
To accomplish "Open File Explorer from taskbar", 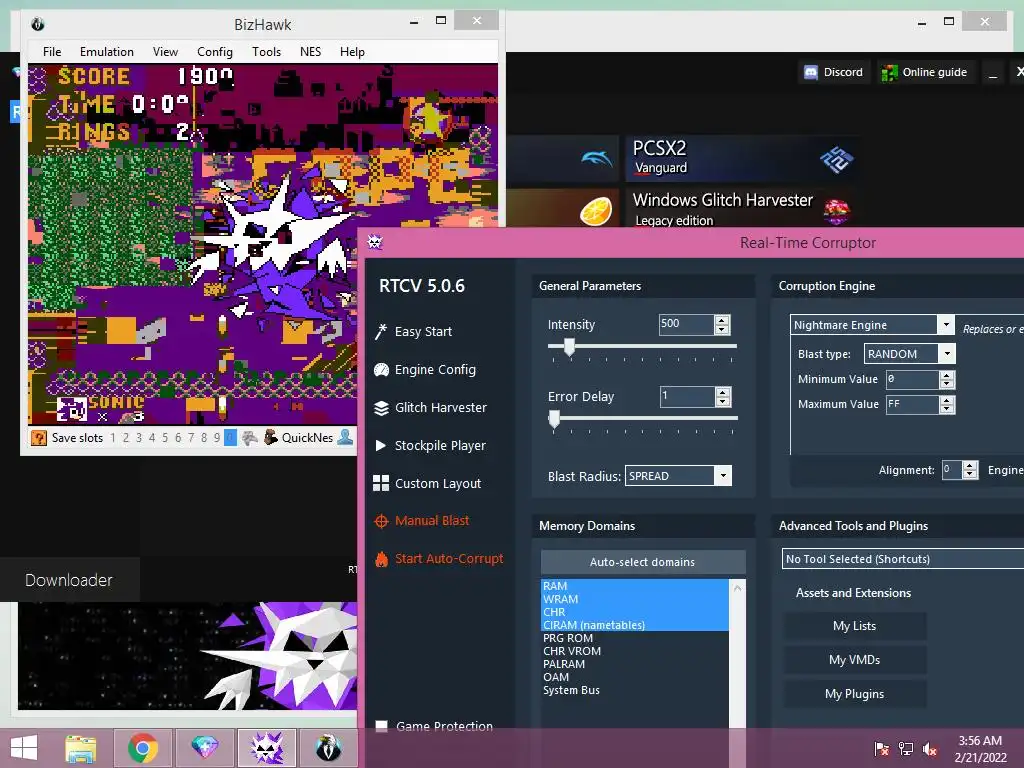I will (x=80, y=748).
